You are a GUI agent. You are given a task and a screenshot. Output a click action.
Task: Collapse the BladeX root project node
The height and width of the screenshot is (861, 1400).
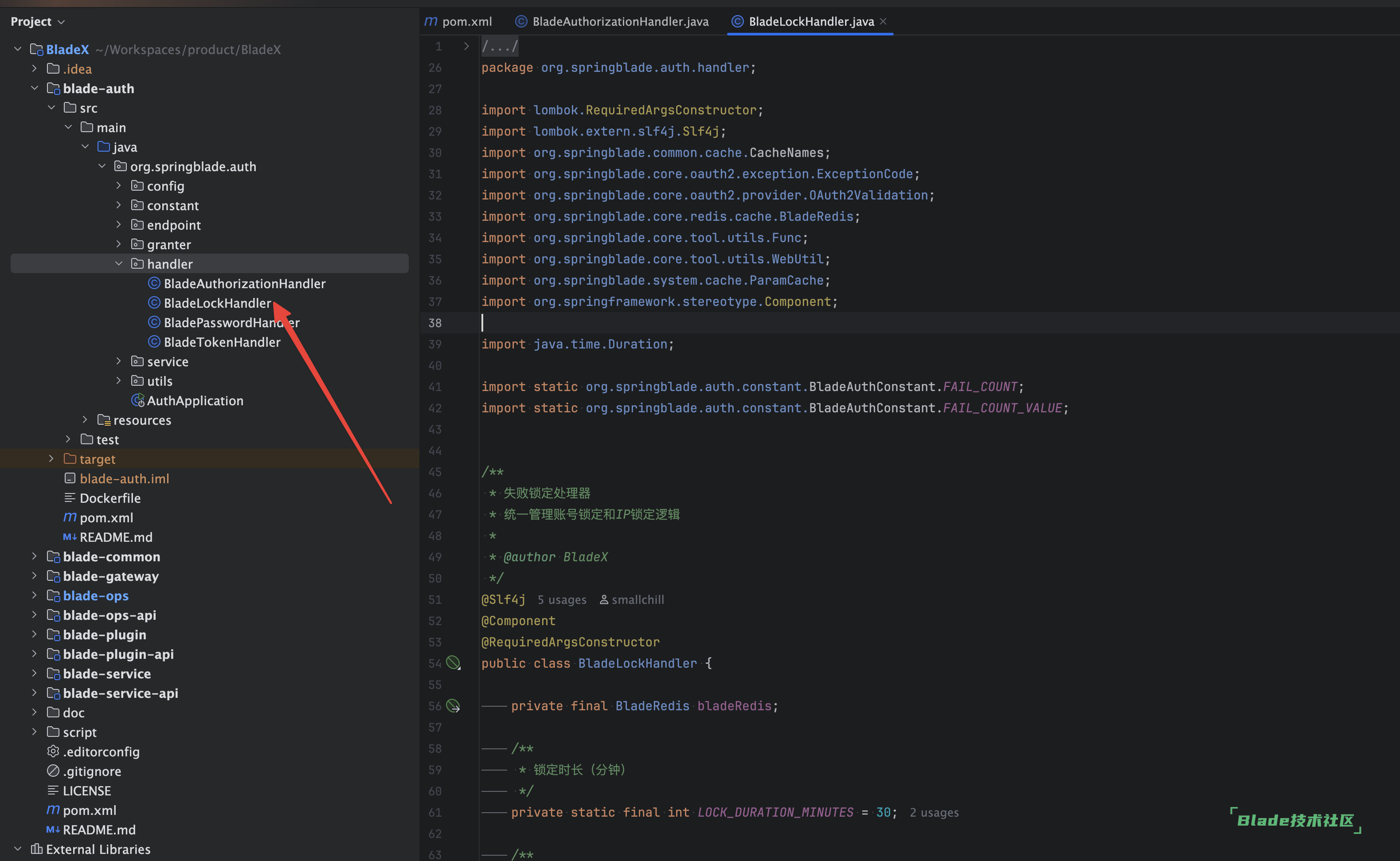pos(18,49)
